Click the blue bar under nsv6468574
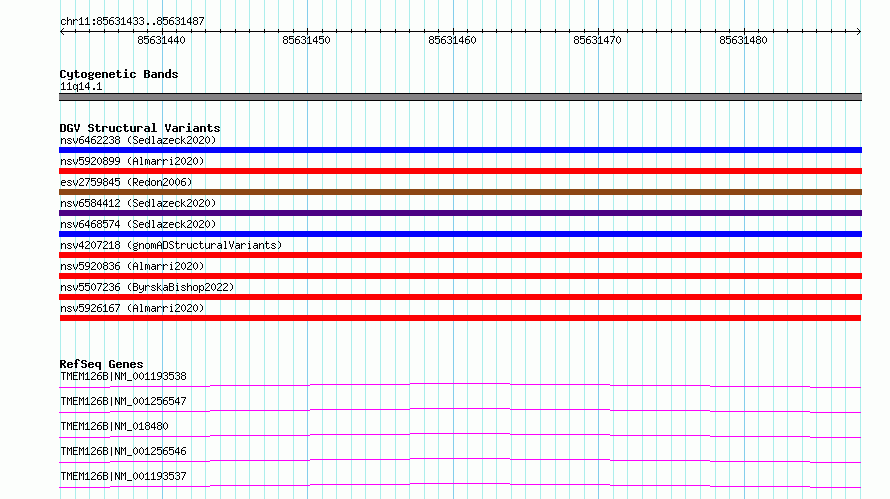This screenshot has width=890, height=499. point(460,234)
